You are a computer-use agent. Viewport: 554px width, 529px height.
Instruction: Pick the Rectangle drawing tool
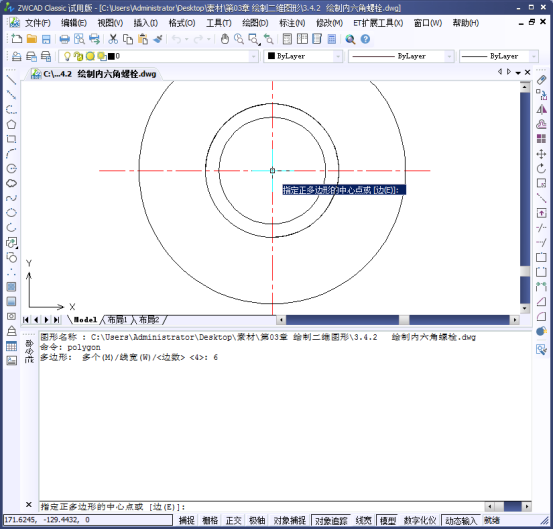tap(11, 139)
